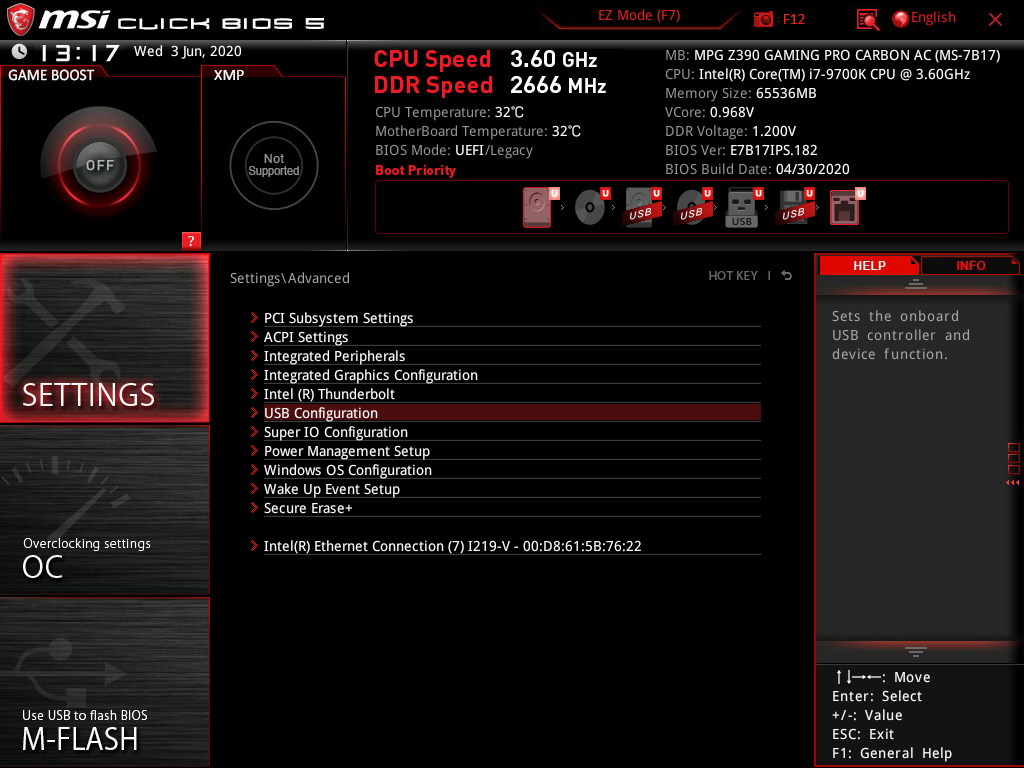Expand PCI Subsystem Settings via its arrow

click(254, 318)
